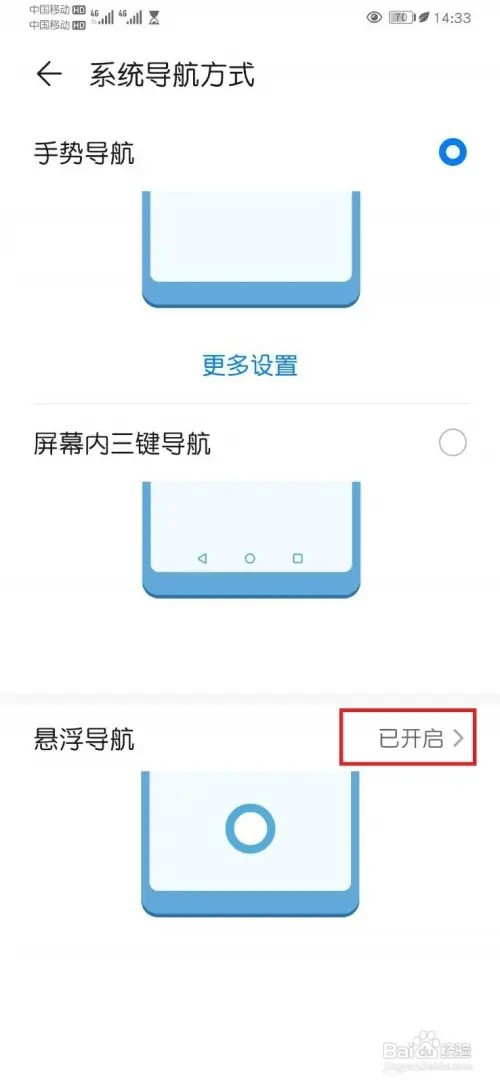Tap the battery indicator icon
Screen dimensions: 500x1084
click(399, 17)
